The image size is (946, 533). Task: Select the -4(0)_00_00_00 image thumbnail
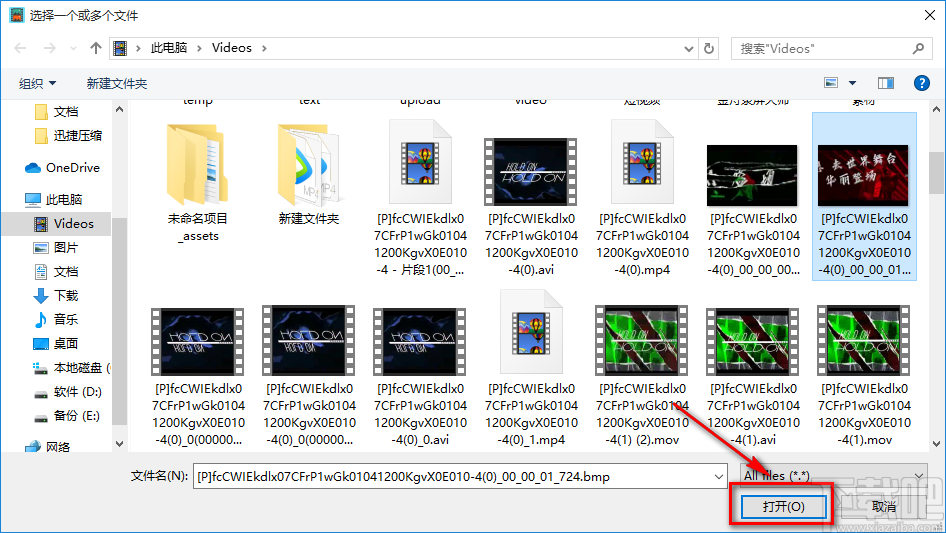[x=752, y=175]
